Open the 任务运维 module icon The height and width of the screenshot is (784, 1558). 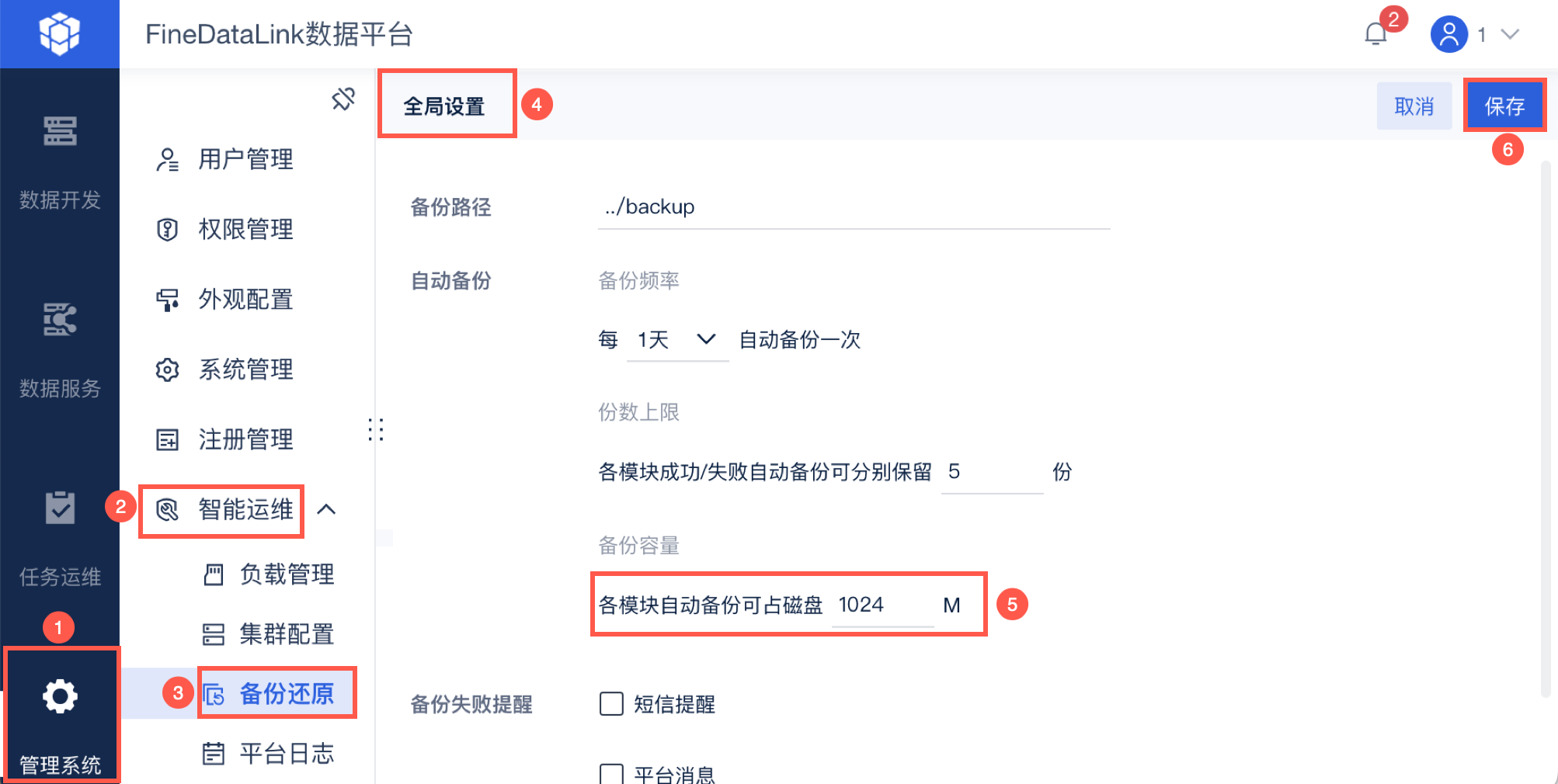[60, 508]
